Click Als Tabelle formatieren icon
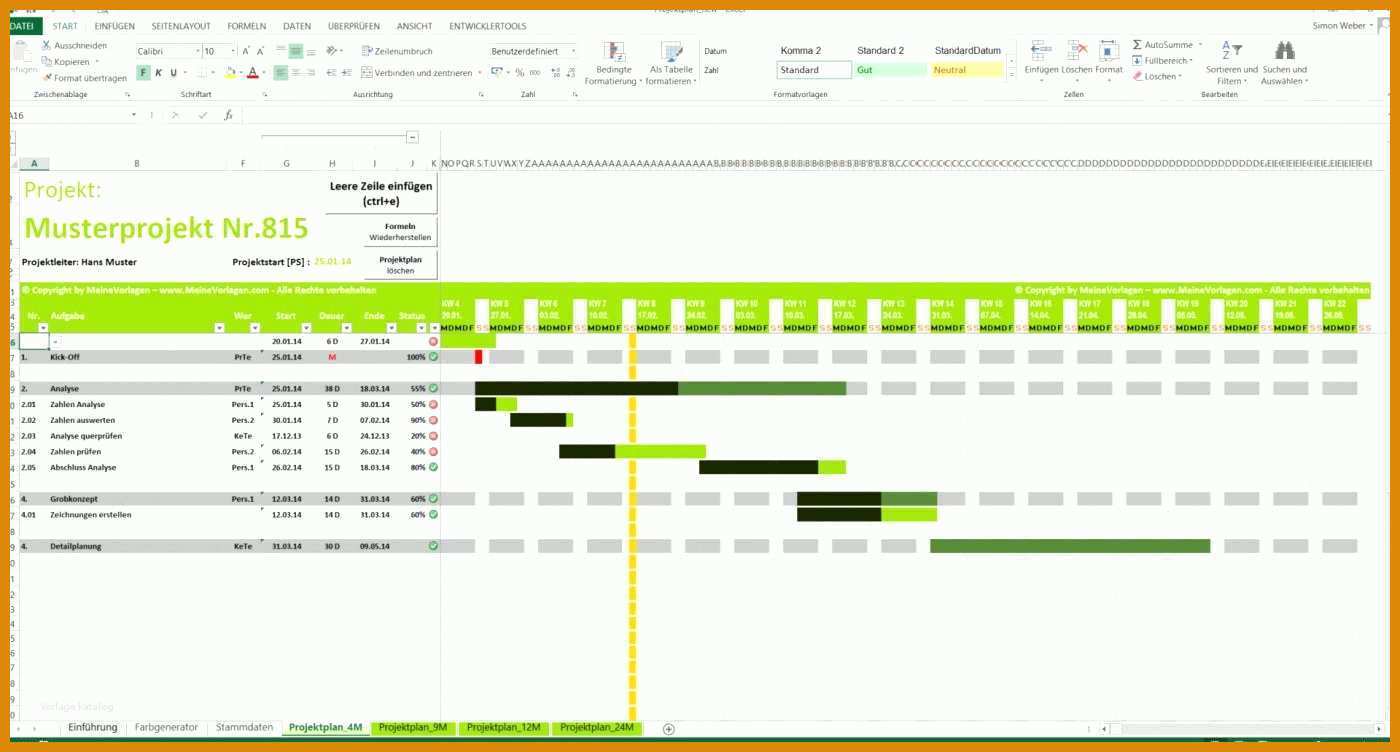 tap(671, 52)
